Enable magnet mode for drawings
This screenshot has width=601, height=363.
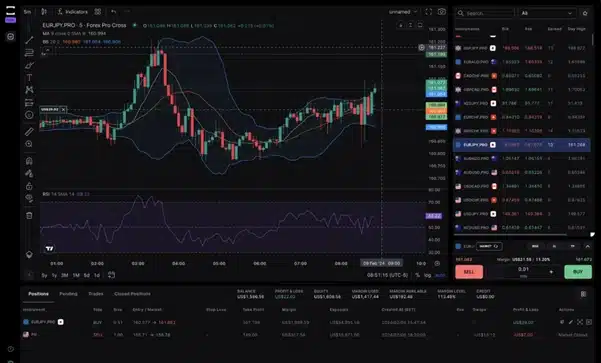(29, 161)
